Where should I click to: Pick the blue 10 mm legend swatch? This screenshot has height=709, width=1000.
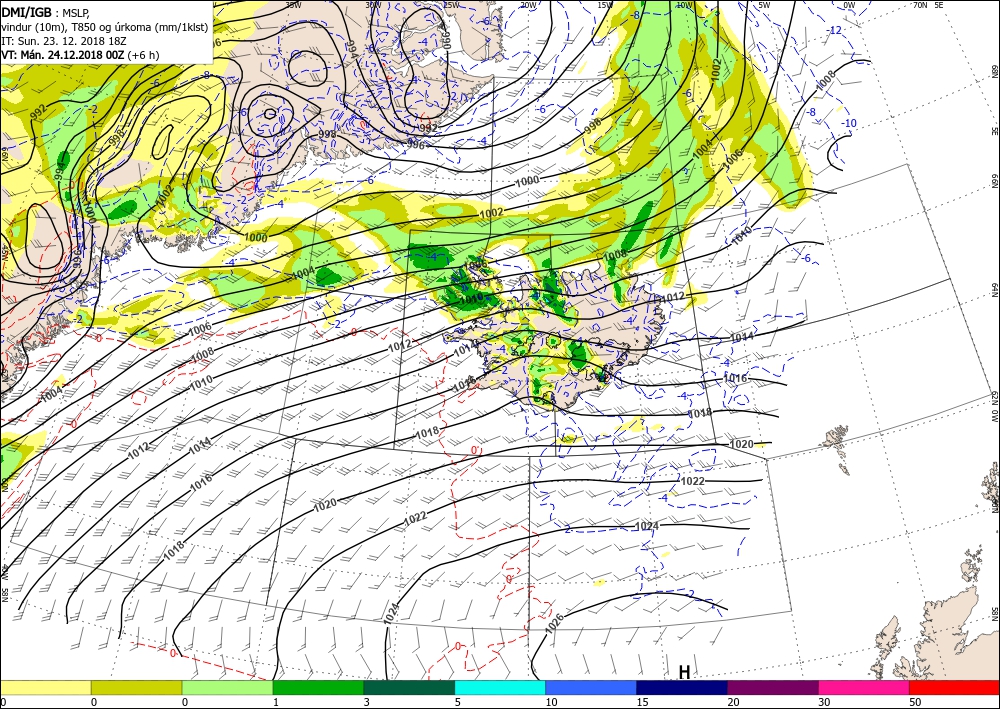(x=591, y=687)
